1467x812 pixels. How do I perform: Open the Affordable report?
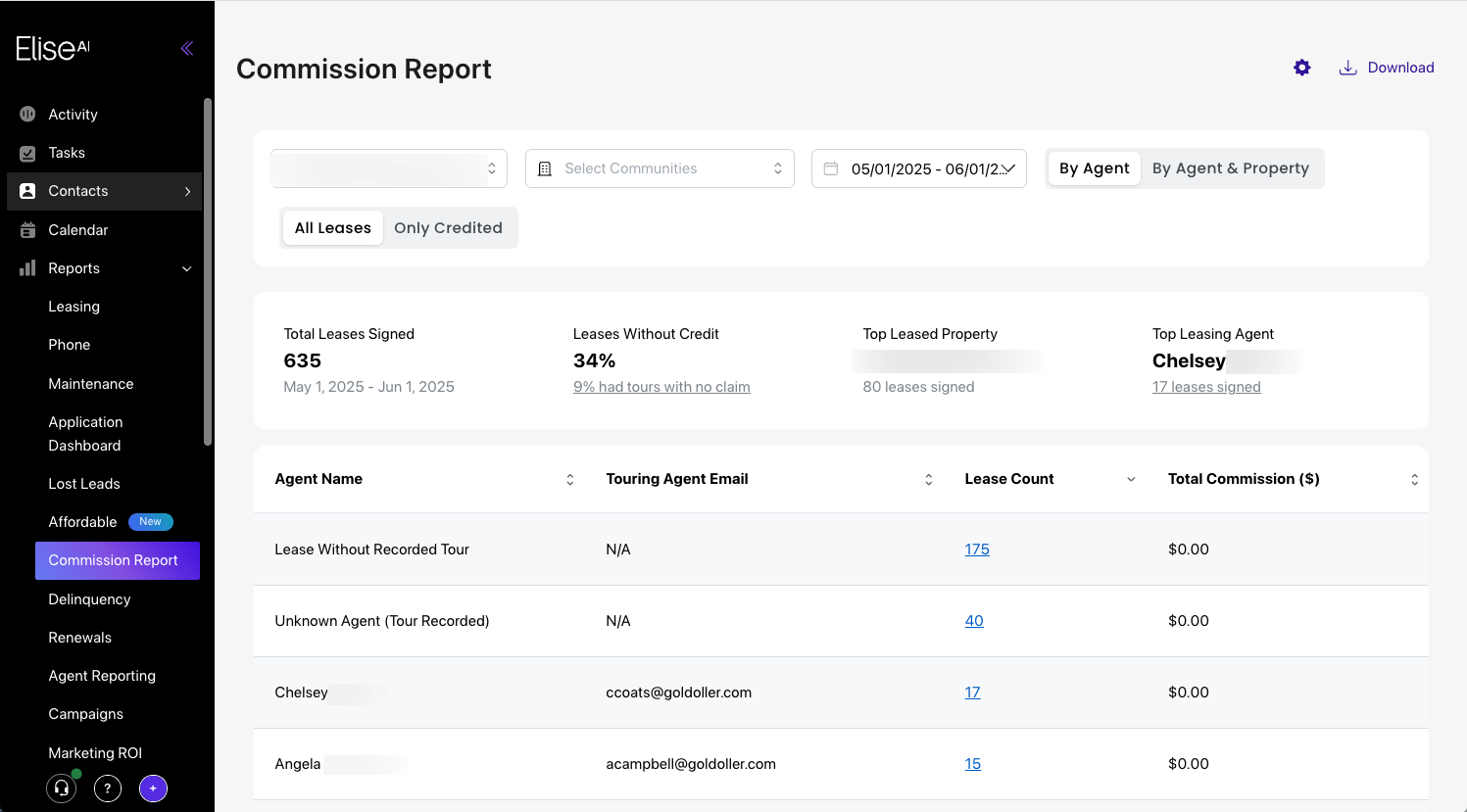pos(82,522)
